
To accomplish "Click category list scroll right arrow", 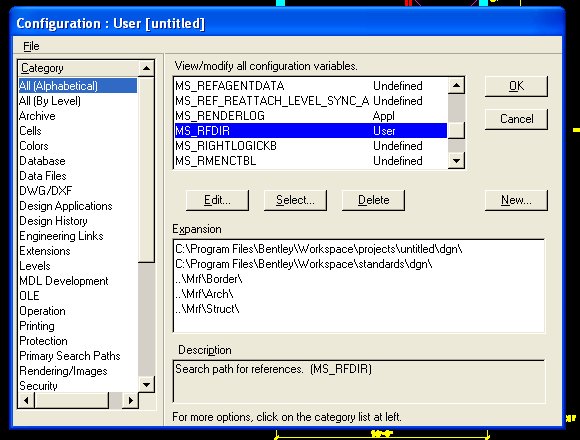I will (130, 400).
